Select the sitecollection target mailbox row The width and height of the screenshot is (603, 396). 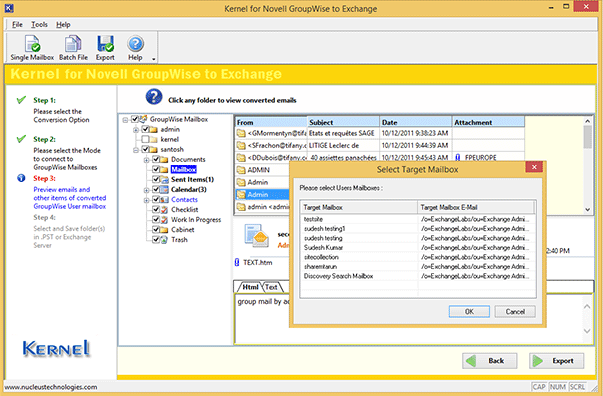(x=418, y=257)
